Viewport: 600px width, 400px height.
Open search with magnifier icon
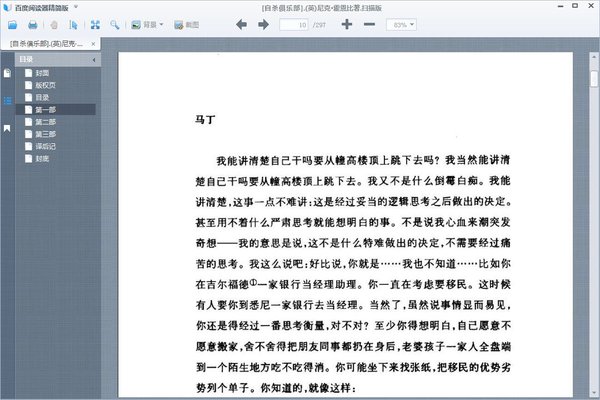(115, 25)
